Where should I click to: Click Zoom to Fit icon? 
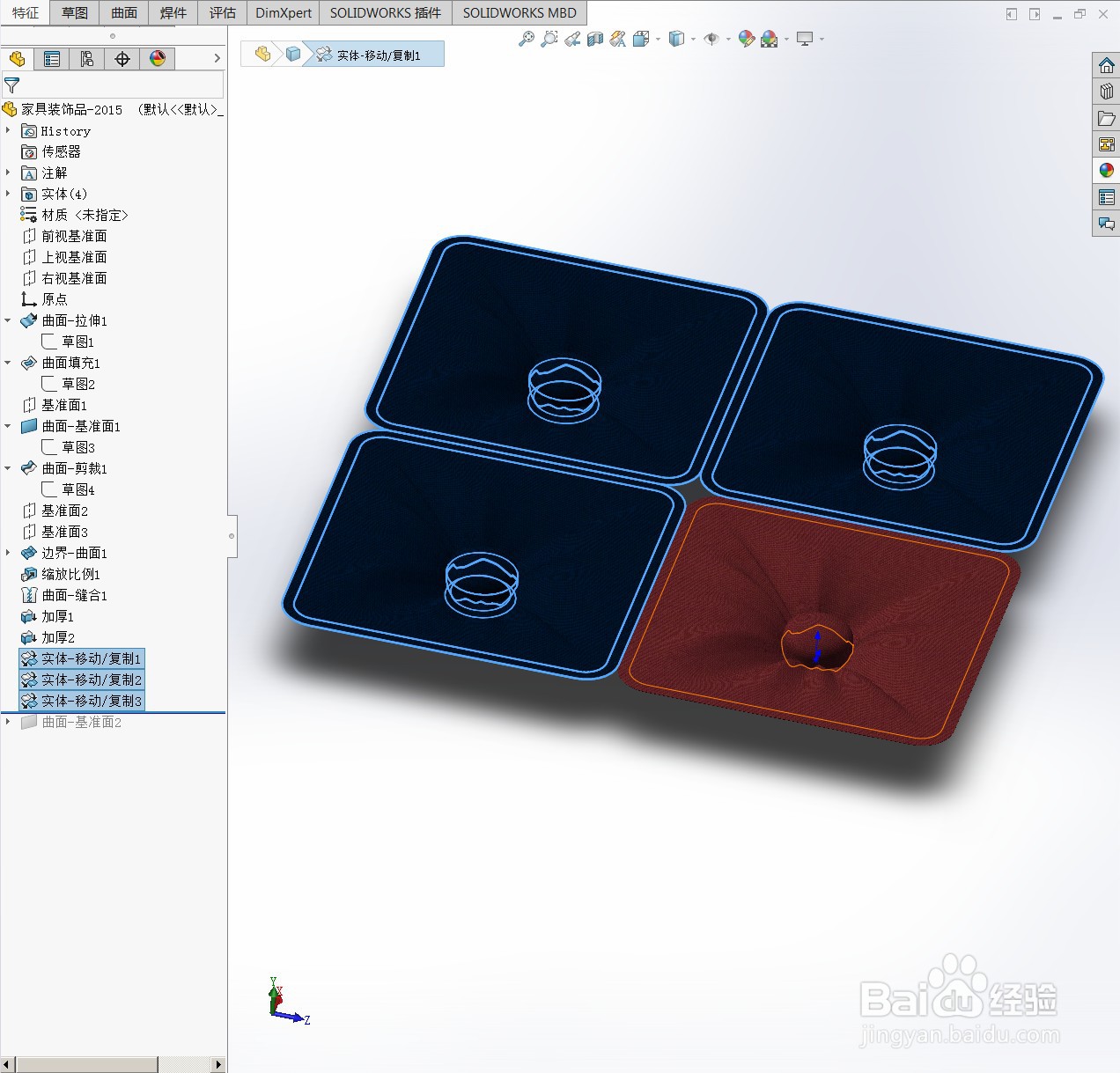[527, 39]
